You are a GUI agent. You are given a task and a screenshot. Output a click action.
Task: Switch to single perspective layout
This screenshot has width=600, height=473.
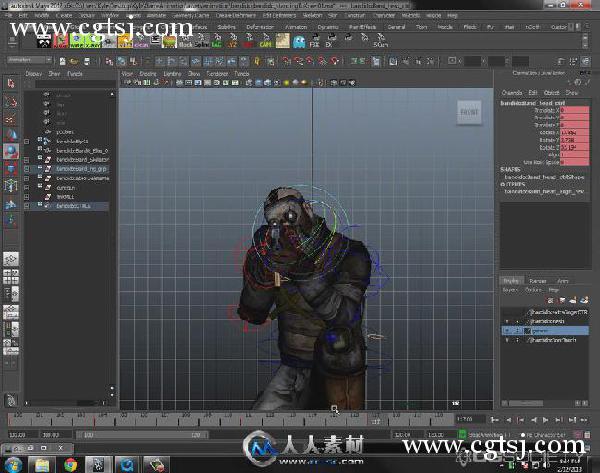click(11, 259)
